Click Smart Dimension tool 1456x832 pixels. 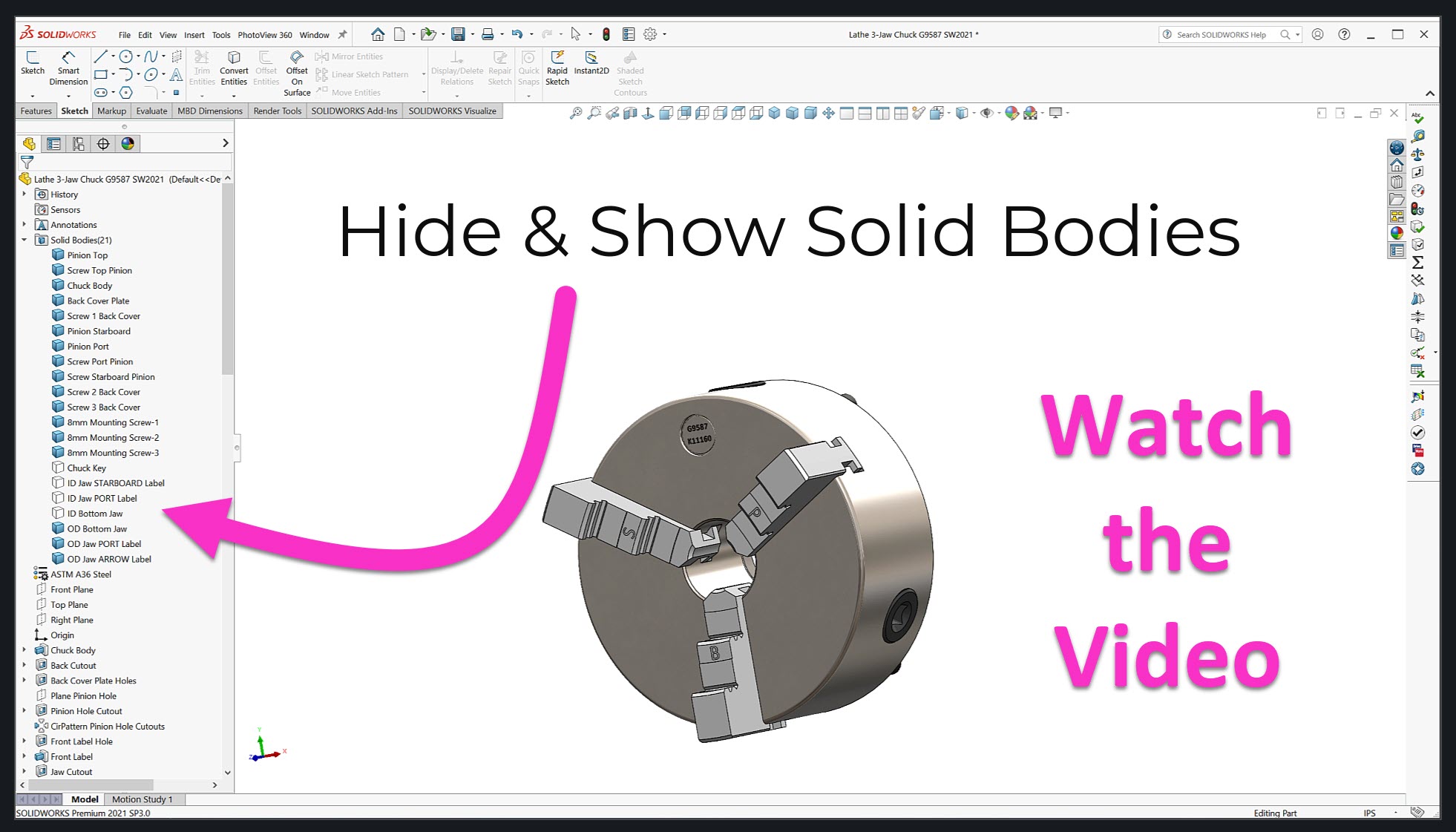click(68, 68)
